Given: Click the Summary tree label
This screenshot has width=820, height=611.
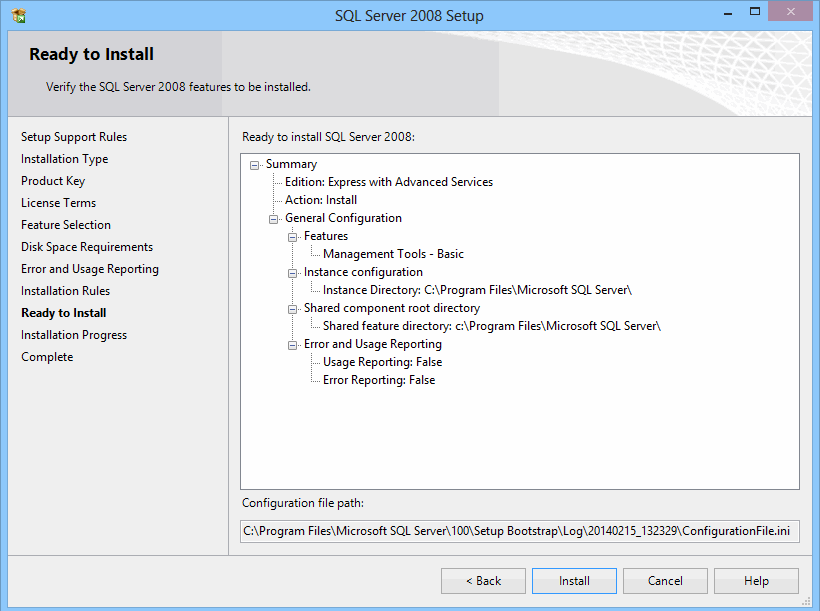Looking at the screenshot, I should pyautogui.click(x=291, y=164).
